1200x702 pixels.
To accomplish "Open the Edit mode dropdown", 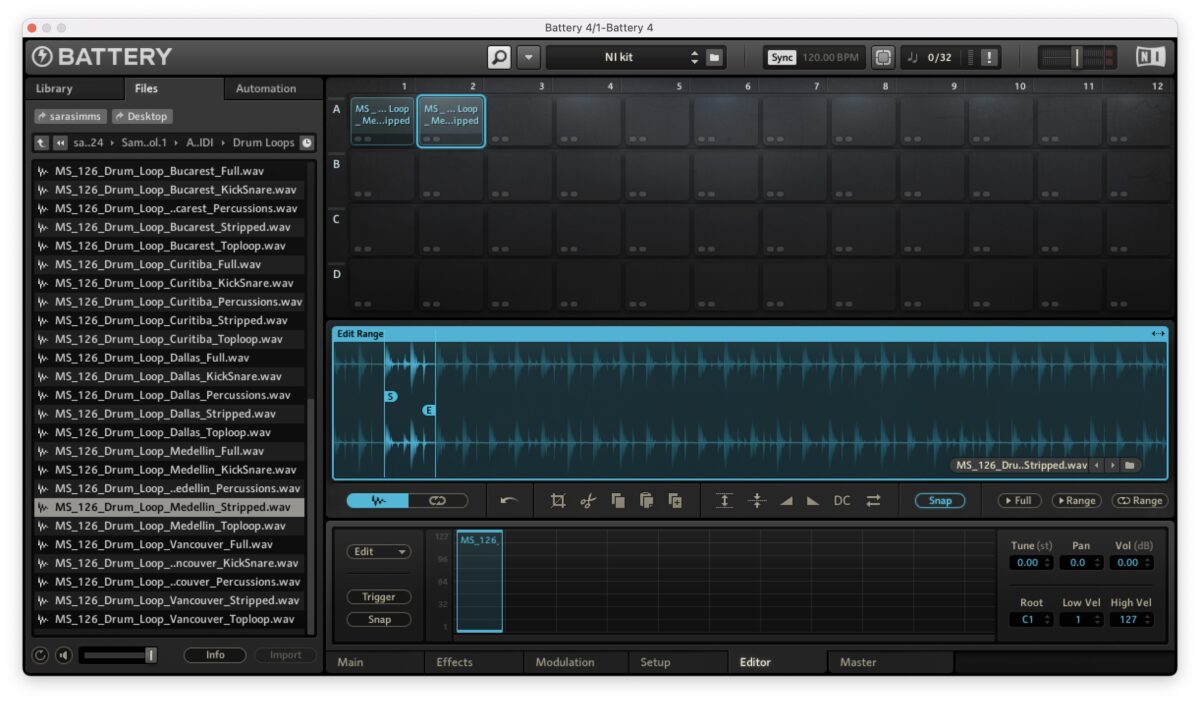I will click(x=379, y=552).
